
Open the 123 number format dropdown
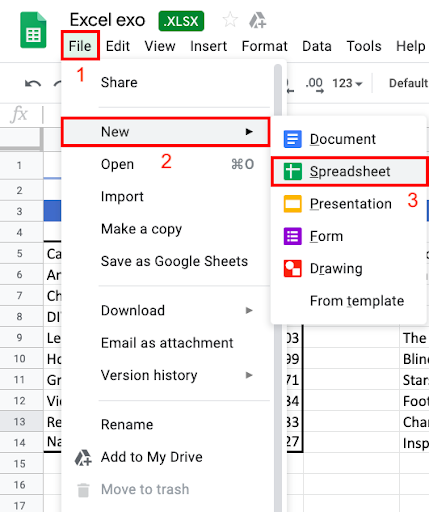(x=347, y=83)
